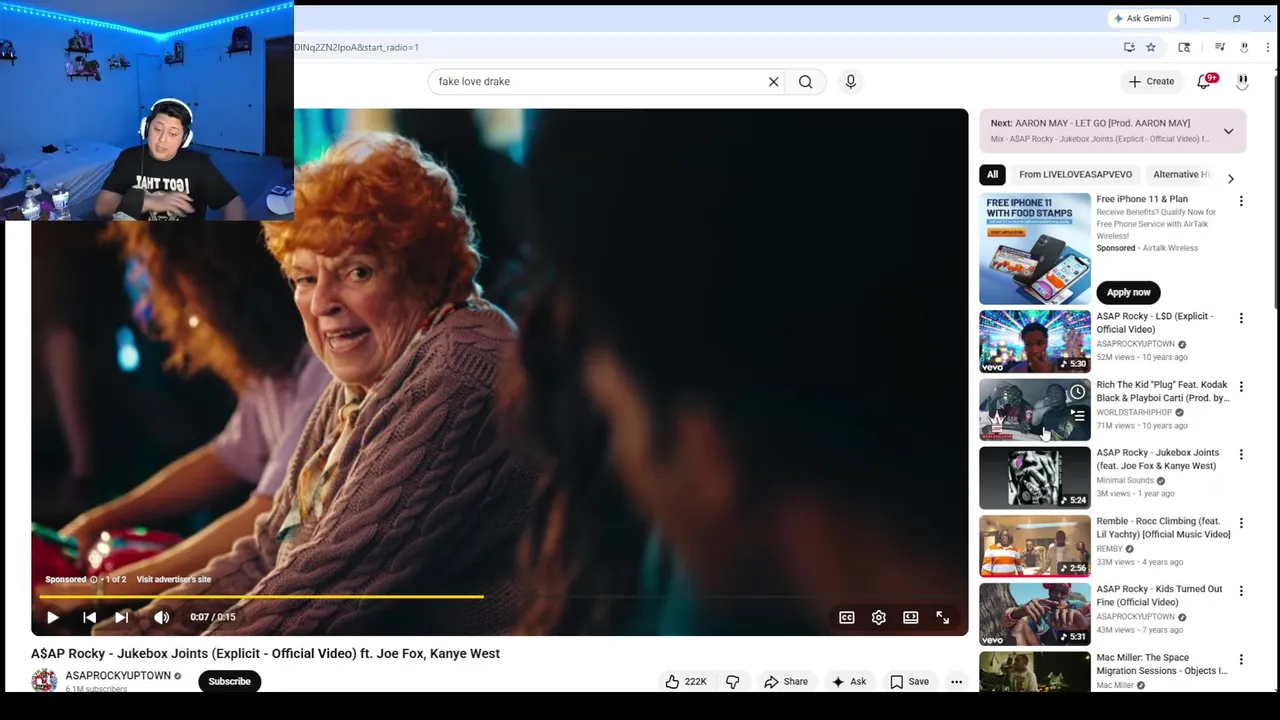Click the Ask button below the video
The width and height of the screenshot is (1280, 720).
[849, 681]
